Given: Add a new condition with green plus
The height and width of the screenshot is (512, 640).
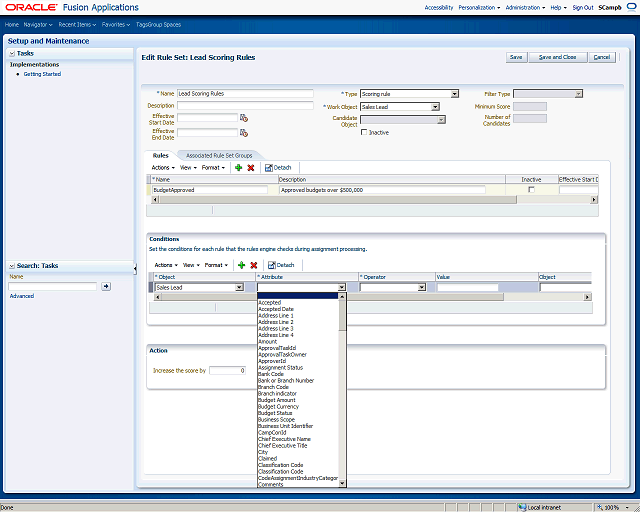Looking at the screenshot, I should pyautogui.click(x=242, y=265).
